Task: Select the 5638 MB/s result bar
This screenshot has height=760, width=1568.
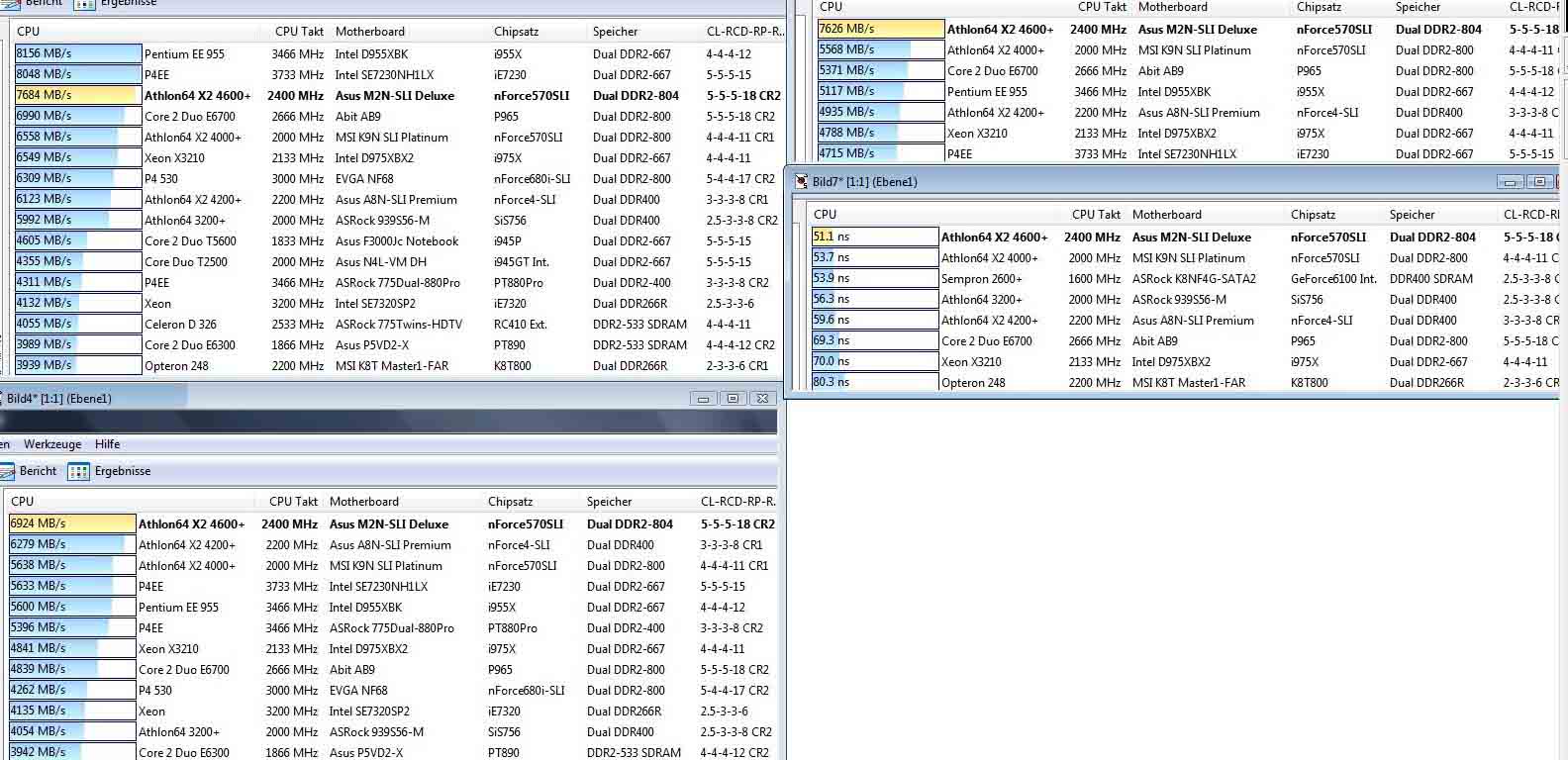Action: click(x=72, y=565)
